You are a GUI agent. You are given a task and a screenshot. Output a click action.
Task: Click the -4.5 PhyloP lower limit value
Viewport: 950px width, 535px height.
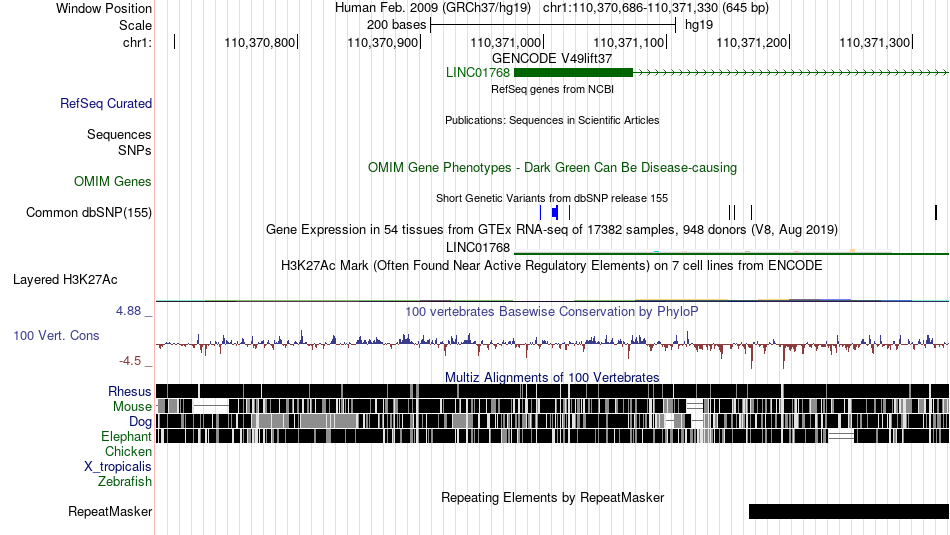[130, 361]
